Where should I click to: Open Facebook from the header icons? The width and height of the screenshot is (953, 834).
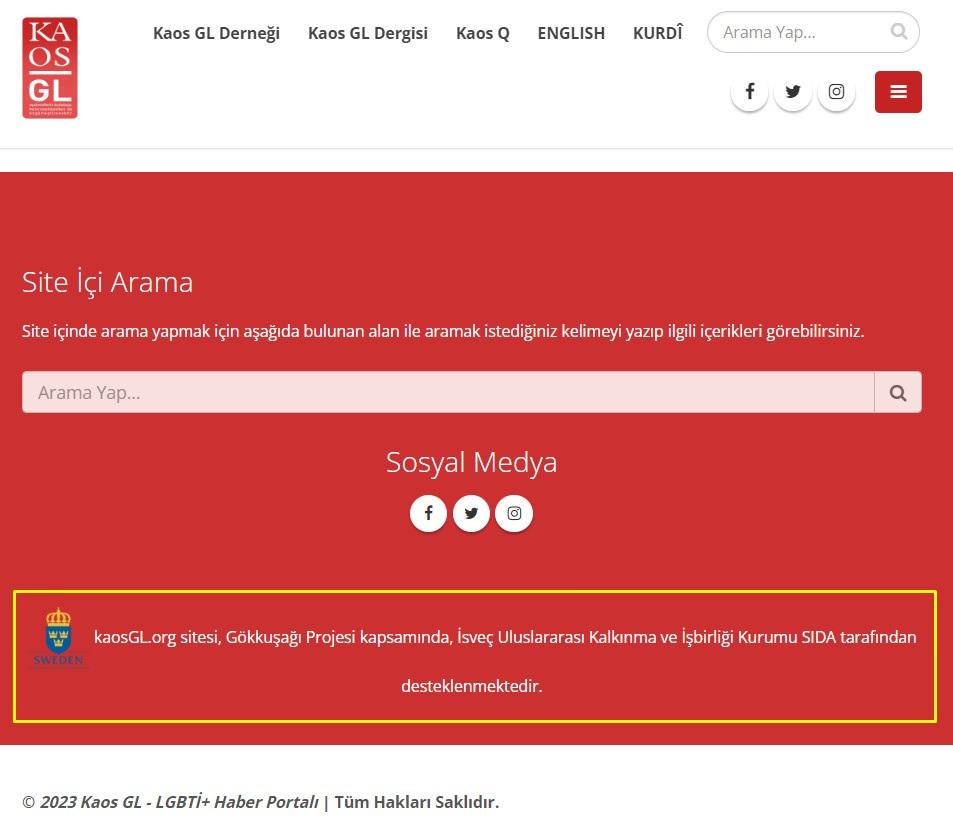tap(749, 92)
